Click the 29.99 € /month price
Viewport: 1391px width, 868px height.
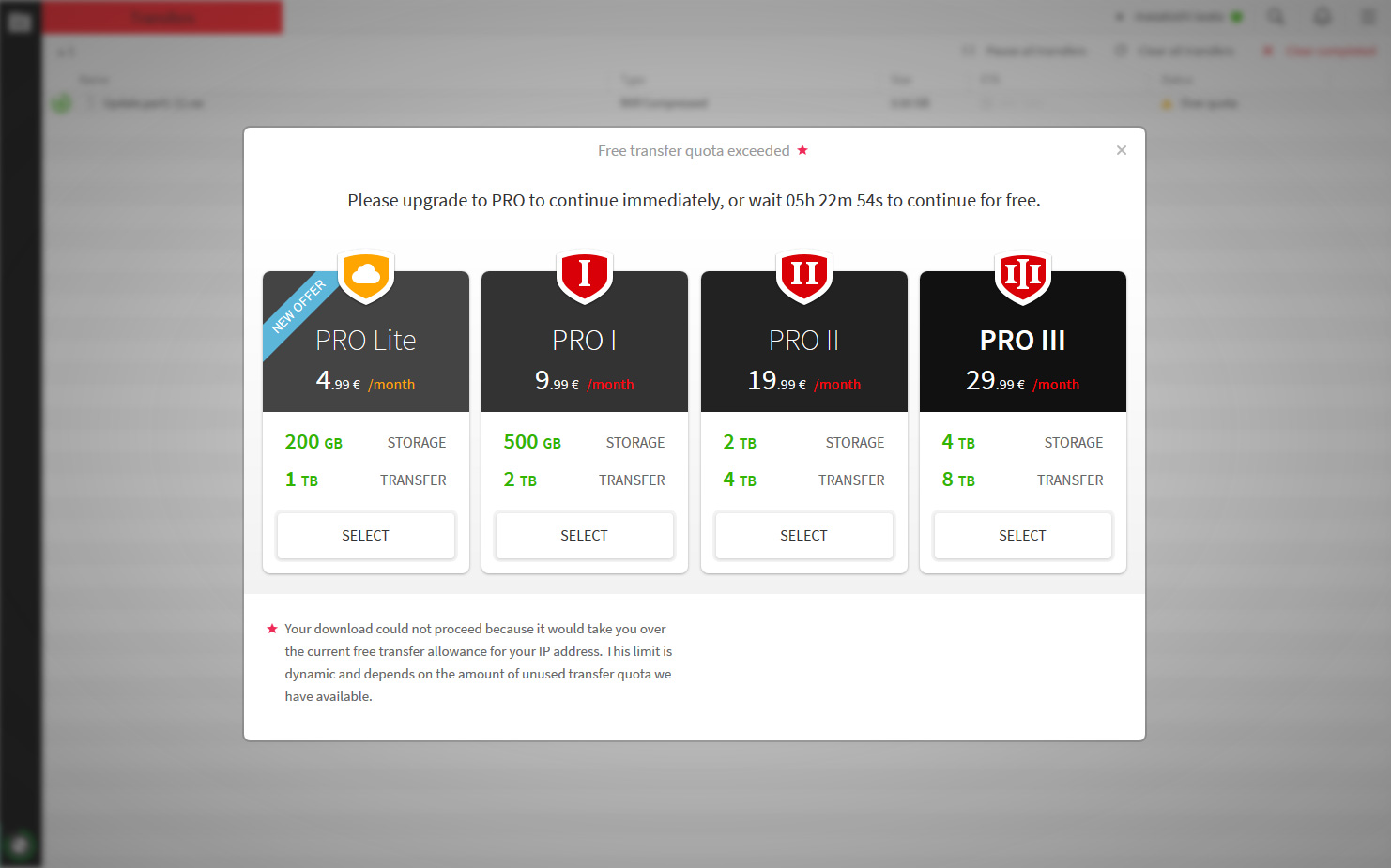1023,381
